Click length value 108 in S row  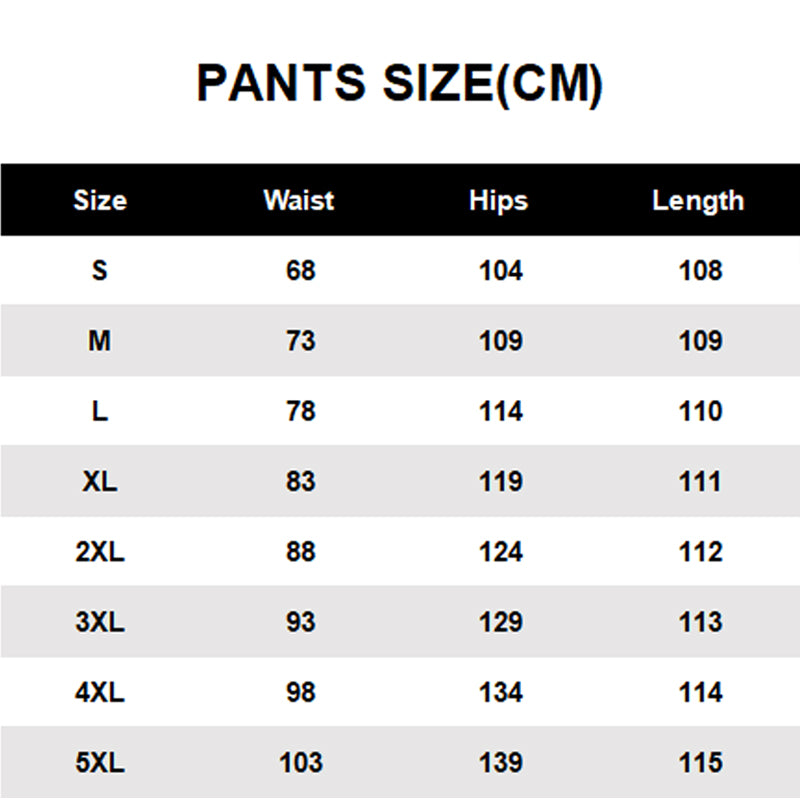701,270
